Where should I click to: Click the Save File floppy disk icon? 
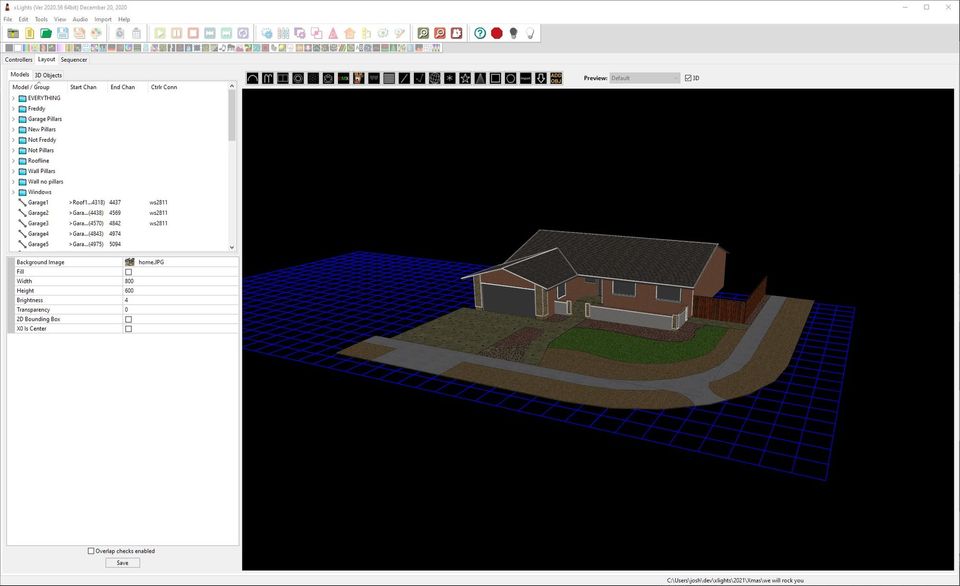(x=61, y=33)
